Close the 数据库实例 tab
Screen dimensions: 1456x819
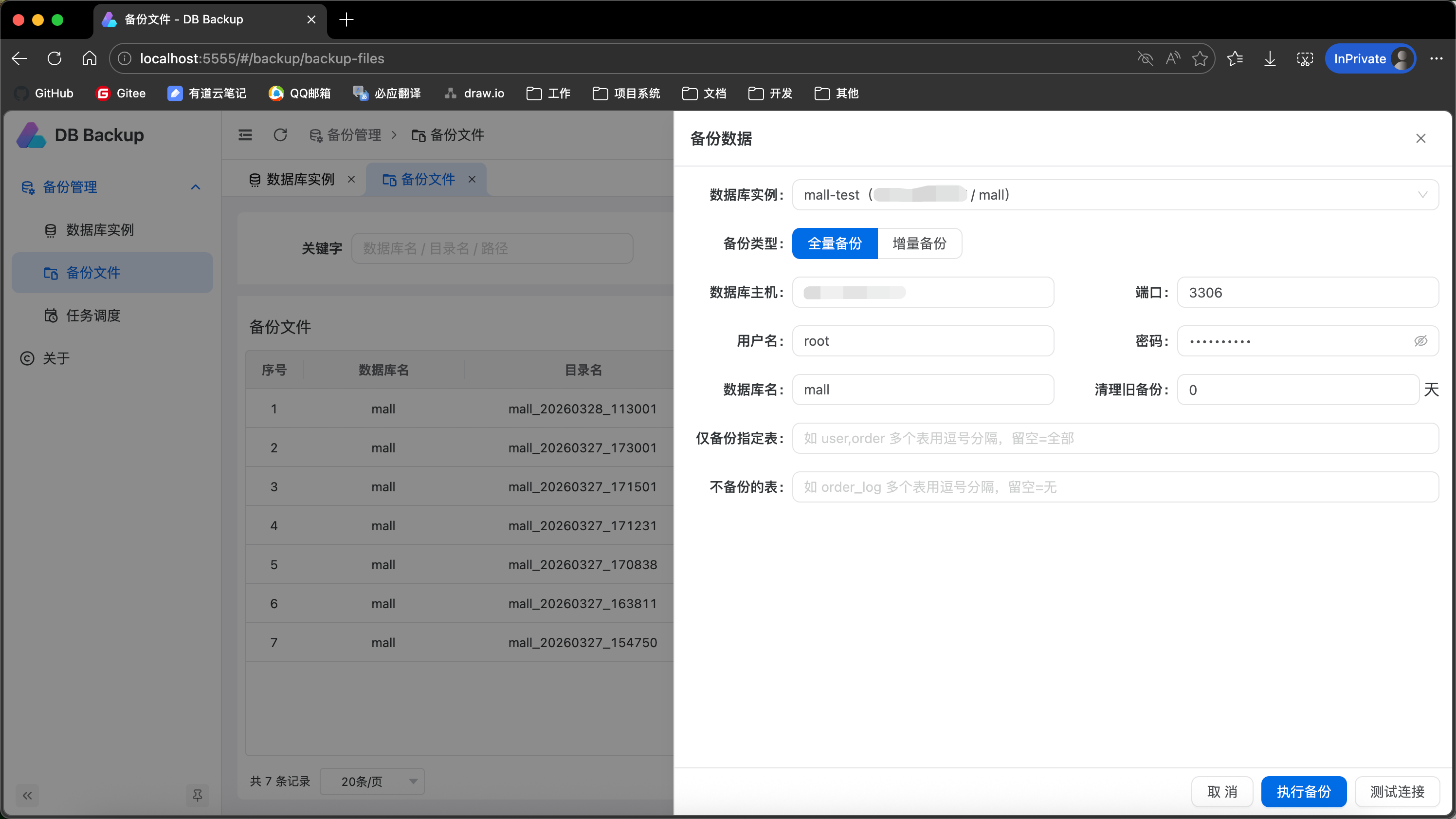(351, 179)
